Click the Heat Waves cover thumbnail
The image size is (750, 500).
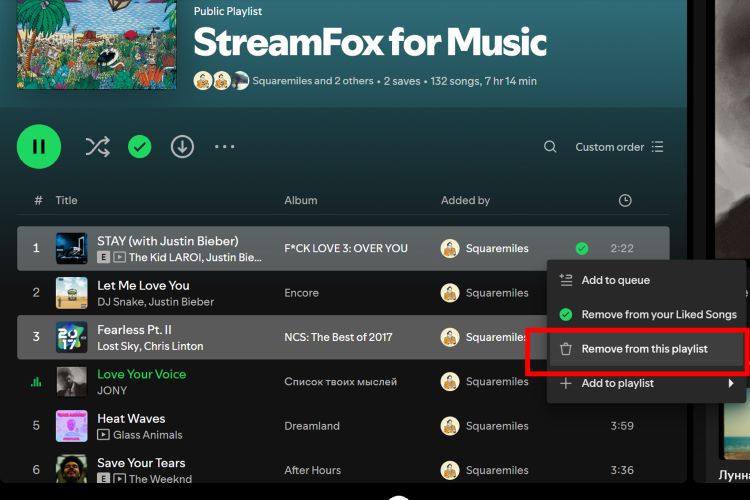(72, 426)
